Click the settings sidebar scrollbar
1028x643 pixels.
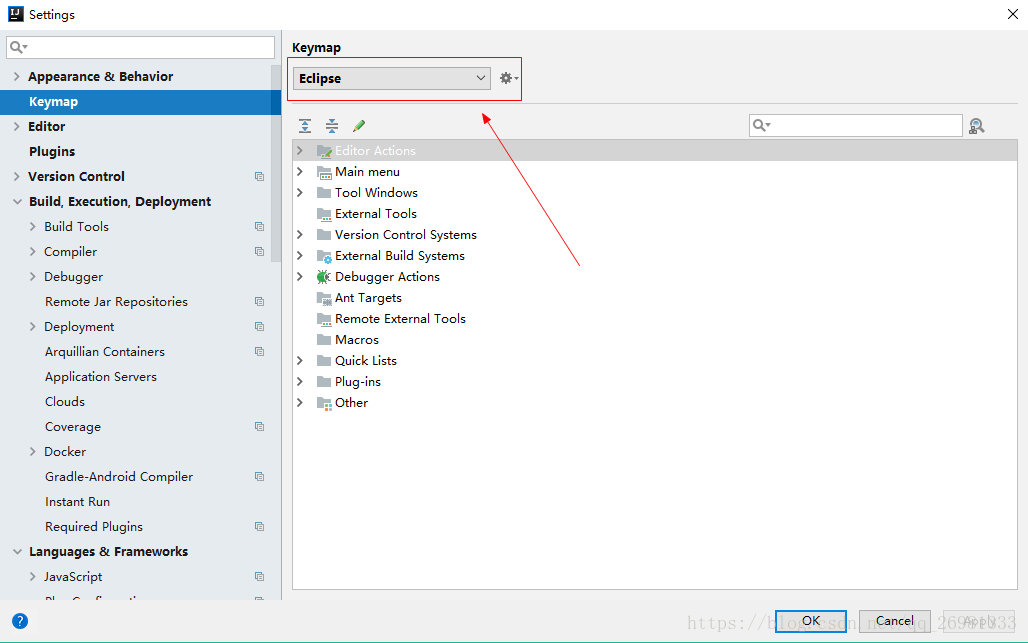coord(276,164)
